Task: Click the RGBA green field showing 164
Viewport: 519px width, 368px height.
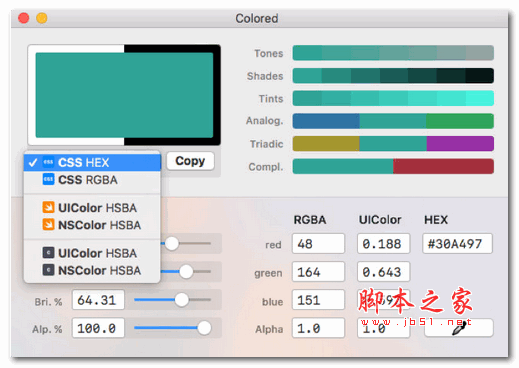Action: coord(318,272)
